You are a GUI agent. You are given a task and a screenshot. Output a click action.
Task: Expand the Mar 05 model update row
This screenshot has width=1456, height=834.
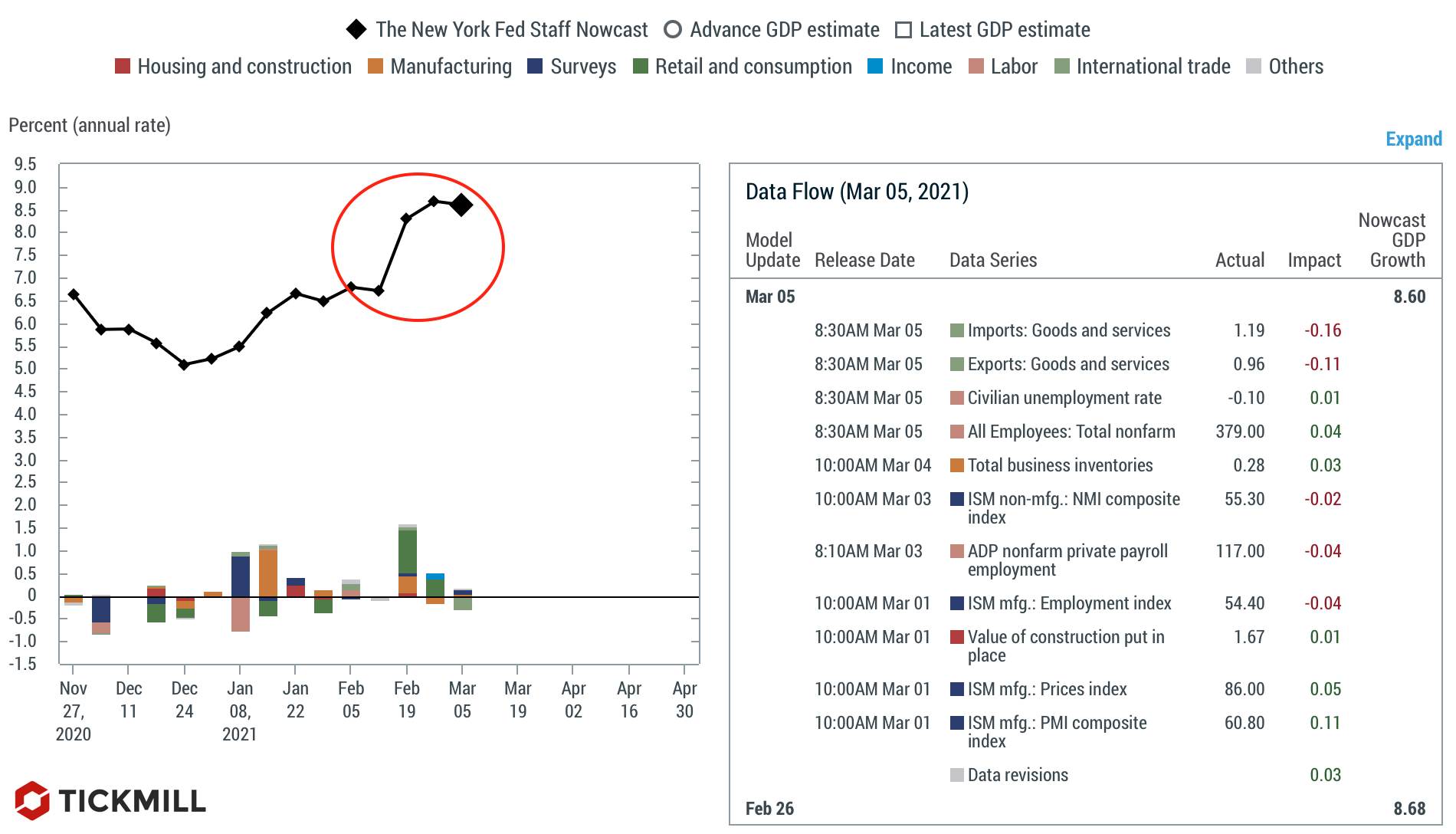click(770, 297)
